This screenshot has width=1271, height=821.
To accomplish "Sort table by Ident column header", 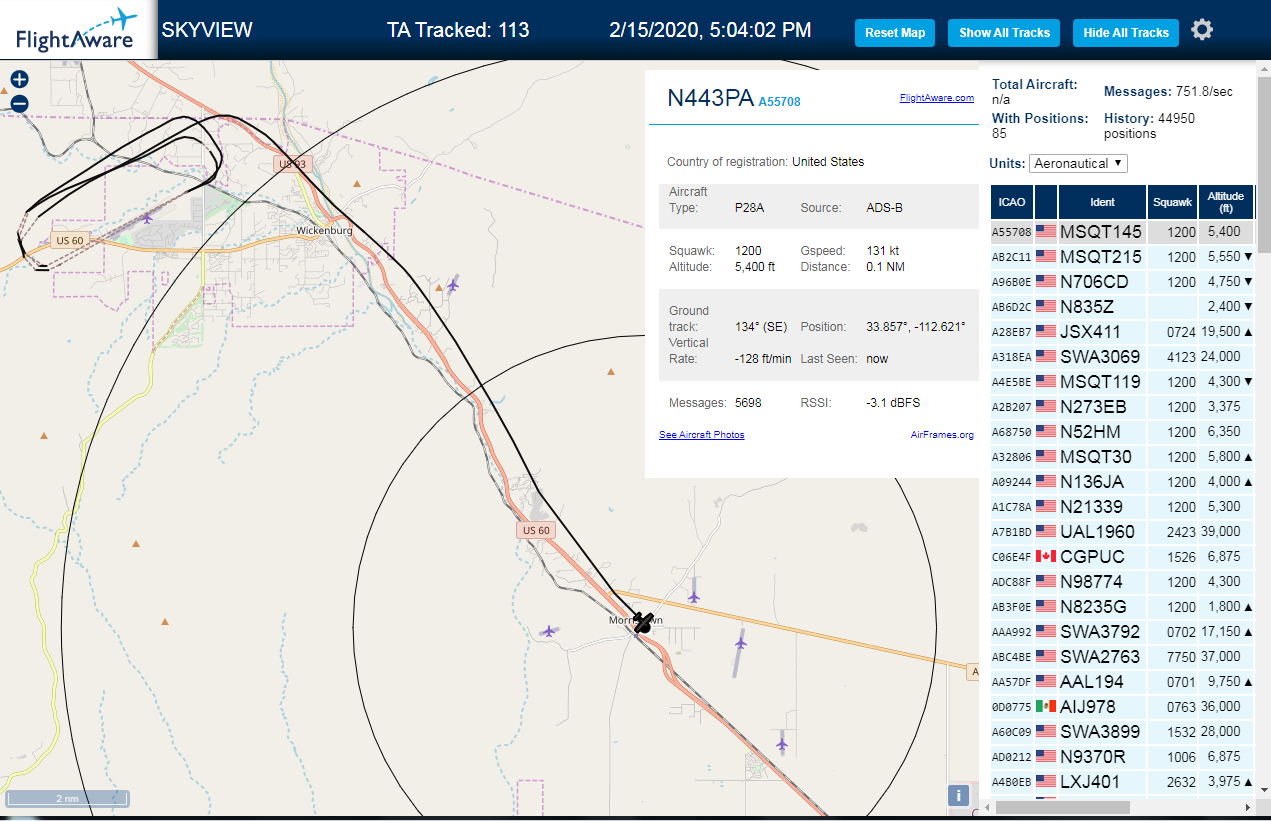I will 1102,202.
